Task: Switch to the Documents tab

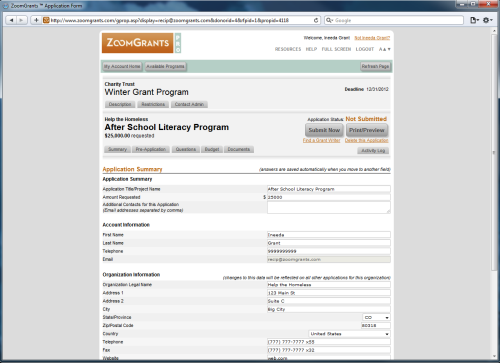Action: point(239,149)
